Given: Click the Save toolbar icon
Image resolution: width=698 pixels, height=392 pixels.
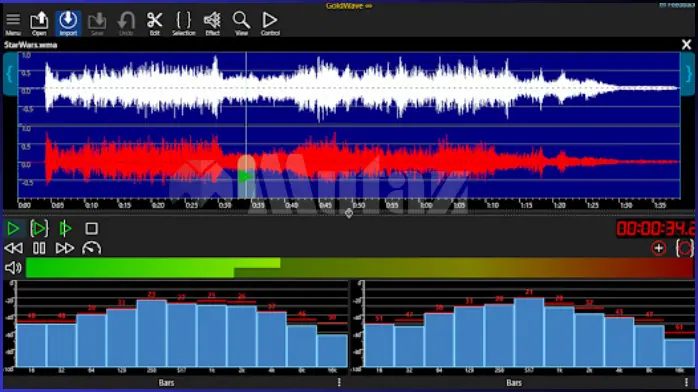Looking at the screenshot, I should click(x=97, y=23).
